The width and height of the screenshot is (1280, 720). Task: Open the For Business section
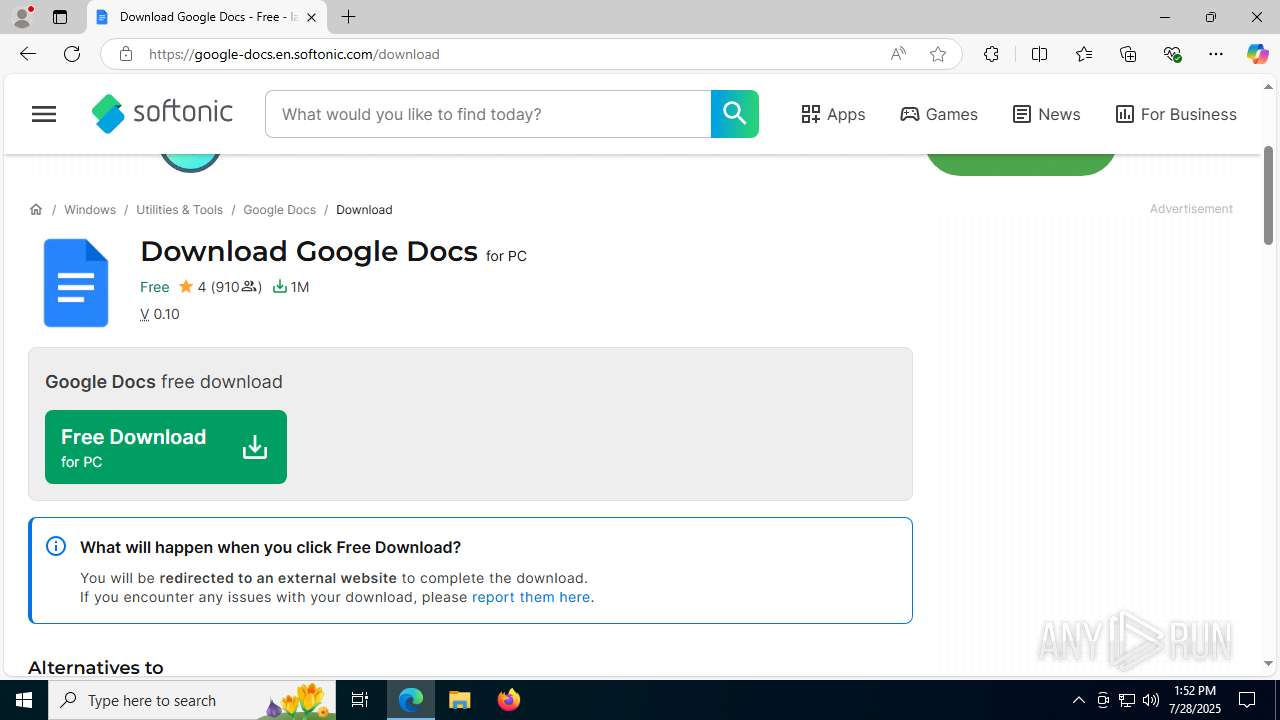coord(1176,114)
